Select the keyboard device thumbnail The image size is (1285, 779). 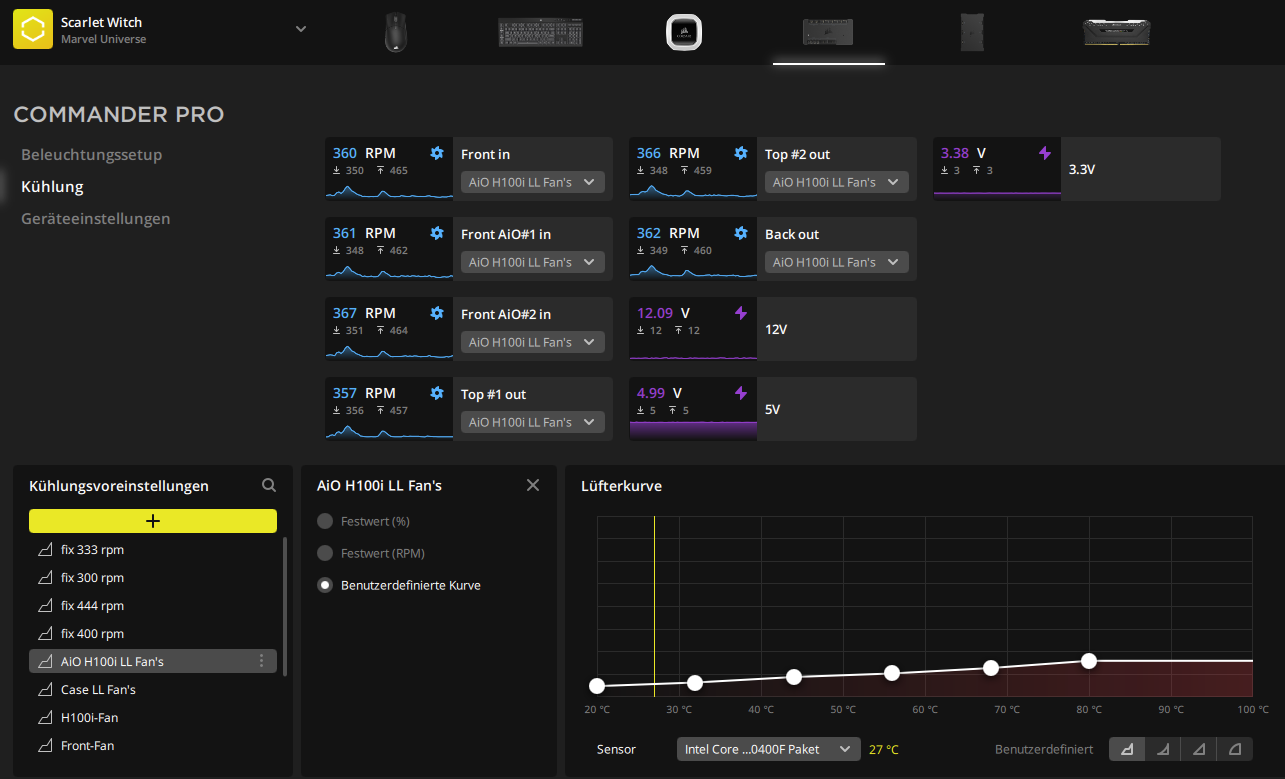[540, 32]
